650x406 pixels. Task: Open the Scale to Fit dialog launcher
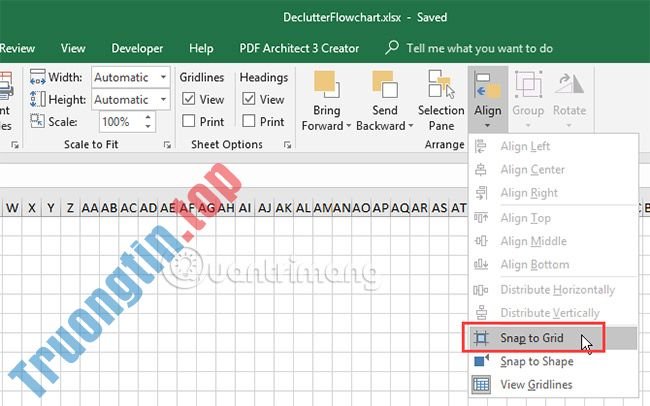pos(167,145)
